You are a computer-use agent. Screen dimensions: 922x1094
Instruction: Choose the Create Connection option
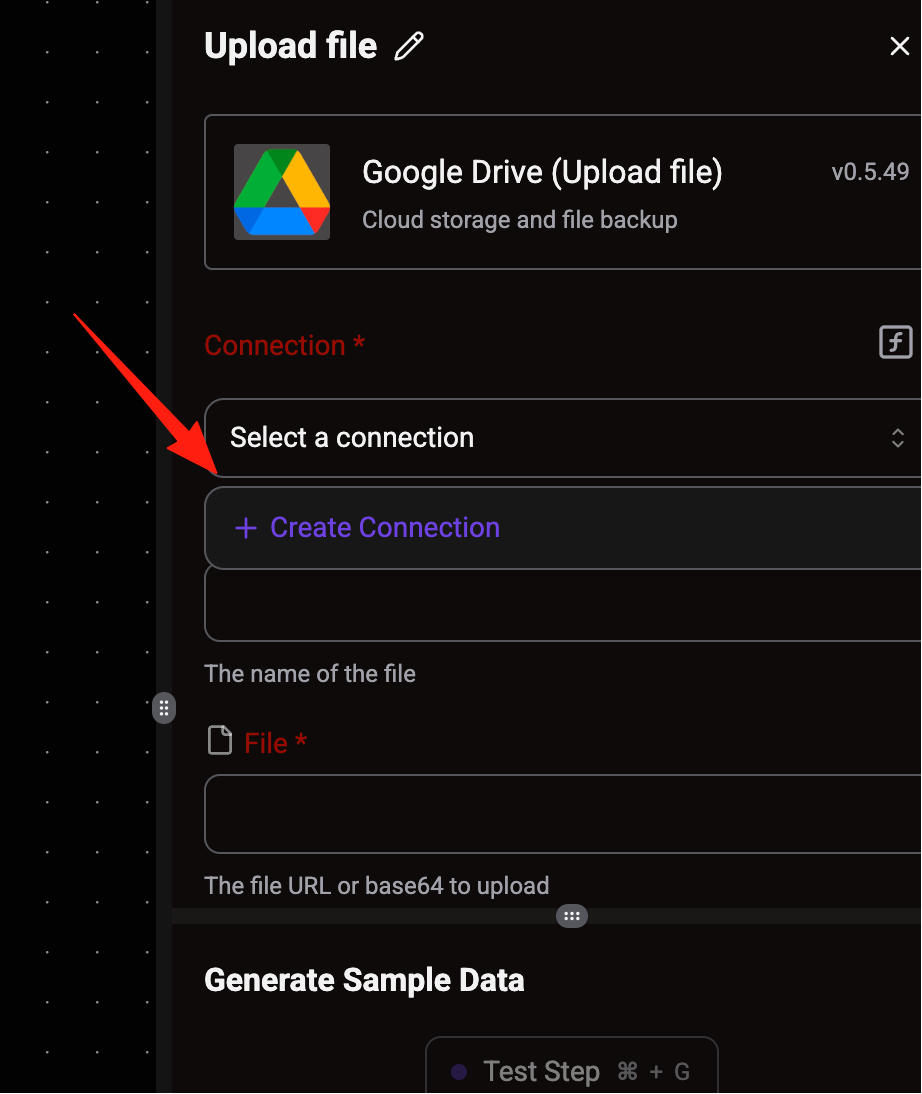pyautogui.click(x=563, y=528)
